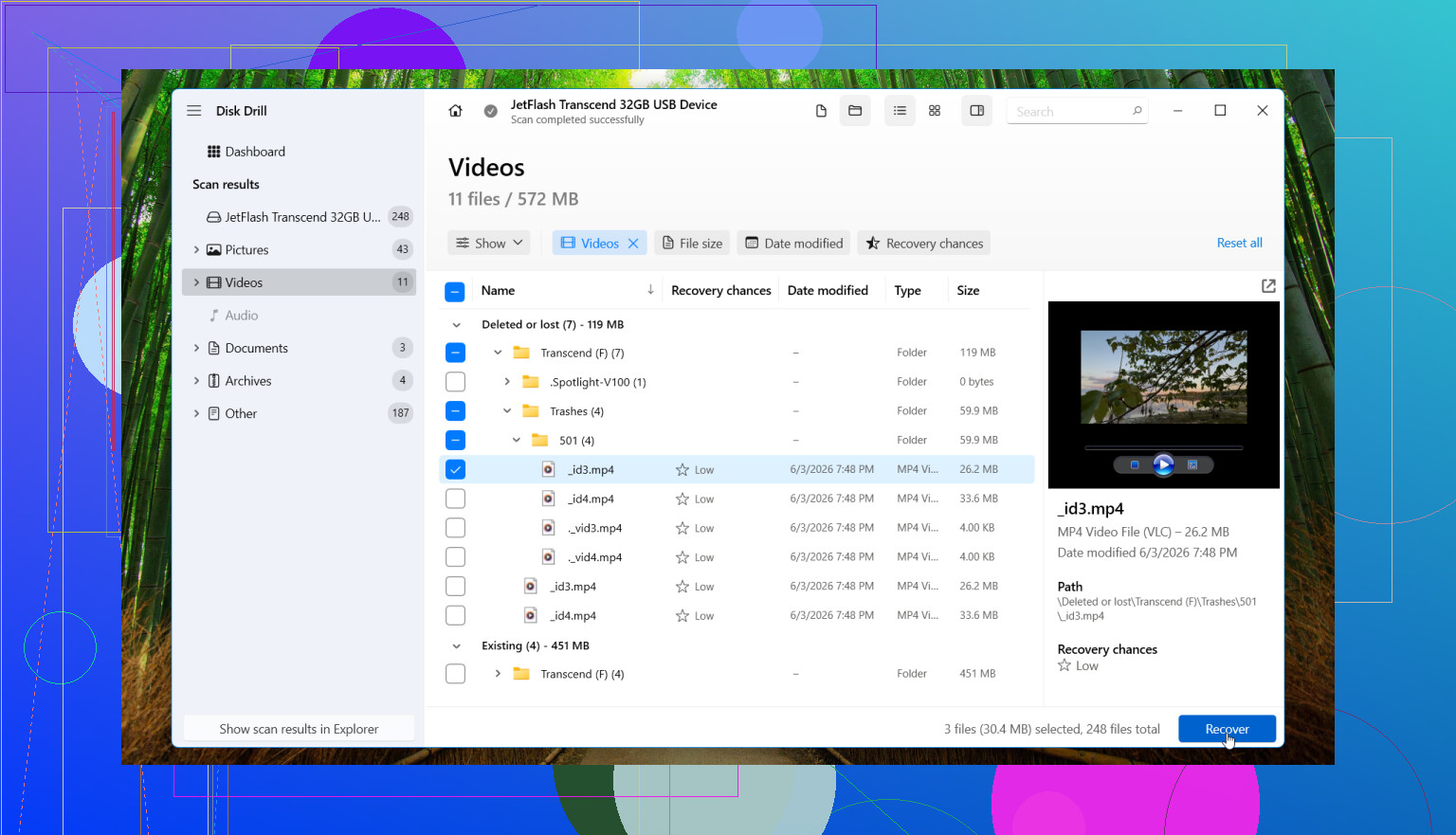Uncheck the selected _id3.mp4 checkbox
The height and width of the screenshot is (835, 1456).
coord(455,469)
